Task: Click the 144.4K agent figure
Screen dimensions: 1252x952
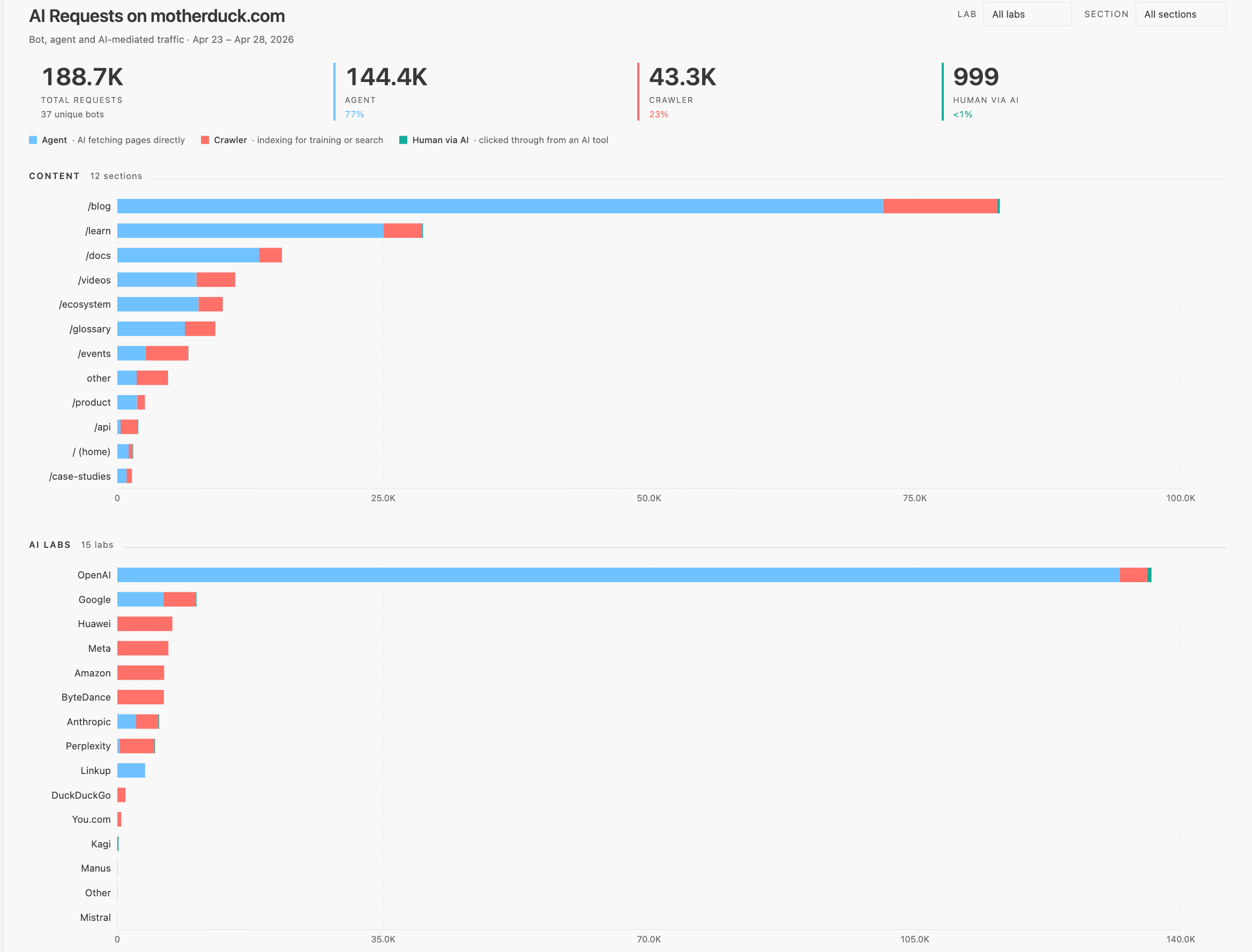Action: [x=387, y=77]
